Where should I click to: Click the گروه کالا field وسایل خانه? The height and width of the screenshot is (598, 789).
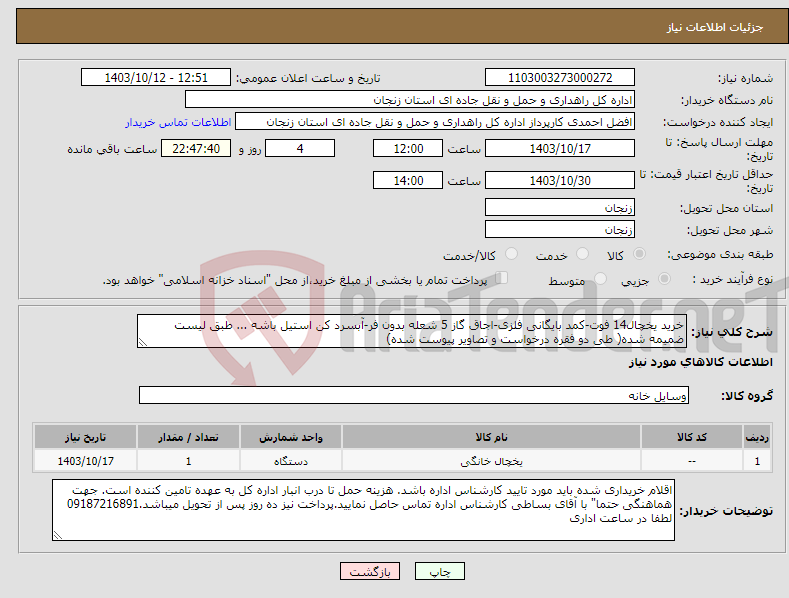(414, 396)
